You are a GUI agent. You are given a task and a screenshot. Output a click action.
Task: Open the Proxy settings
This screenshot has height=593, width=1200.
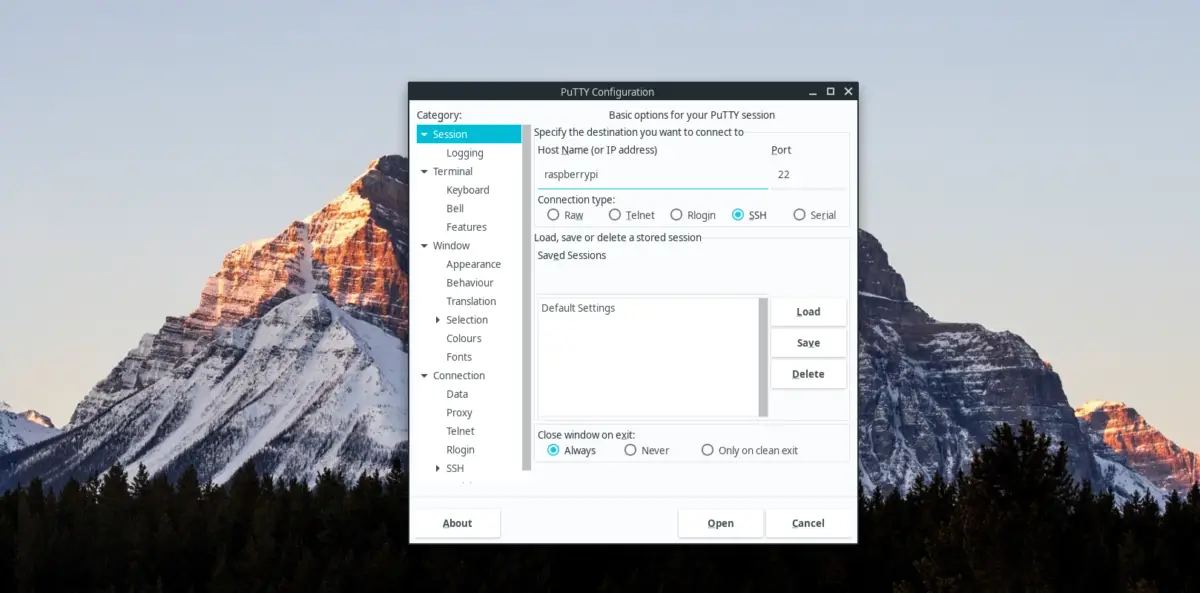tap(459, 412)
